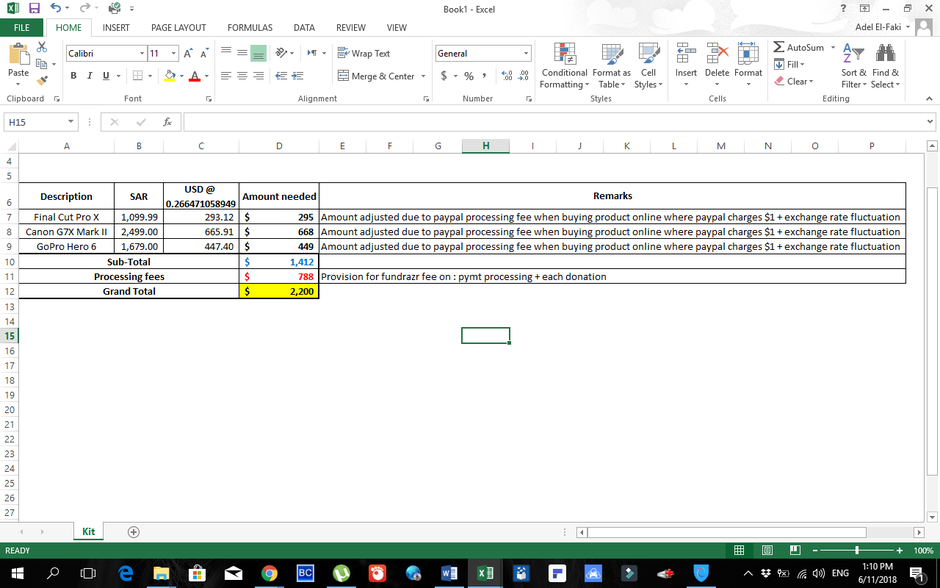Open the General number format dropdown
The width and height of the screenshot is (940, 588).
[526, 53]
